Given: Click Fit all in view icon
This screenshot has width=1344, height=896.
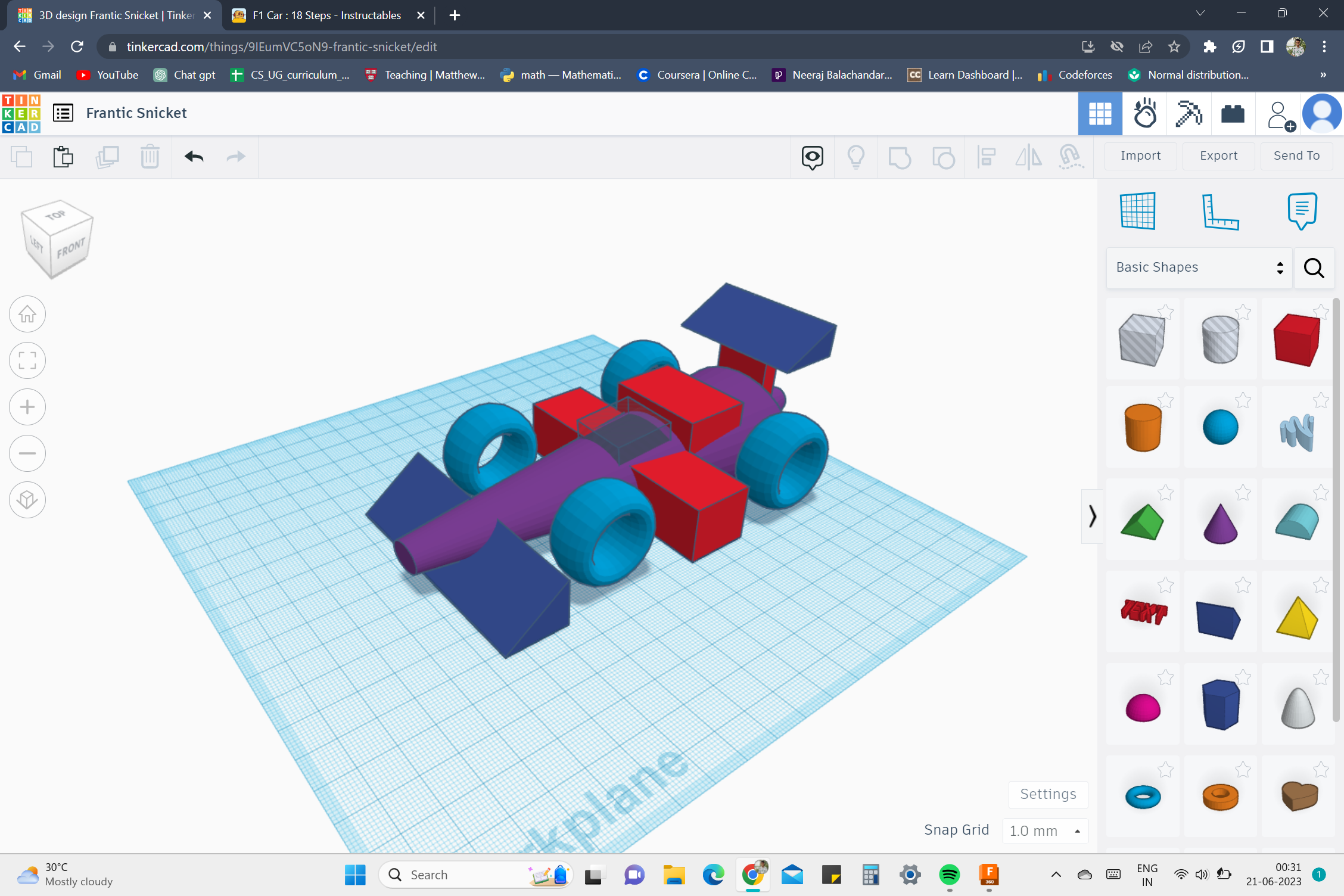Looking at the screenshot, I should (x=27, y=360).
